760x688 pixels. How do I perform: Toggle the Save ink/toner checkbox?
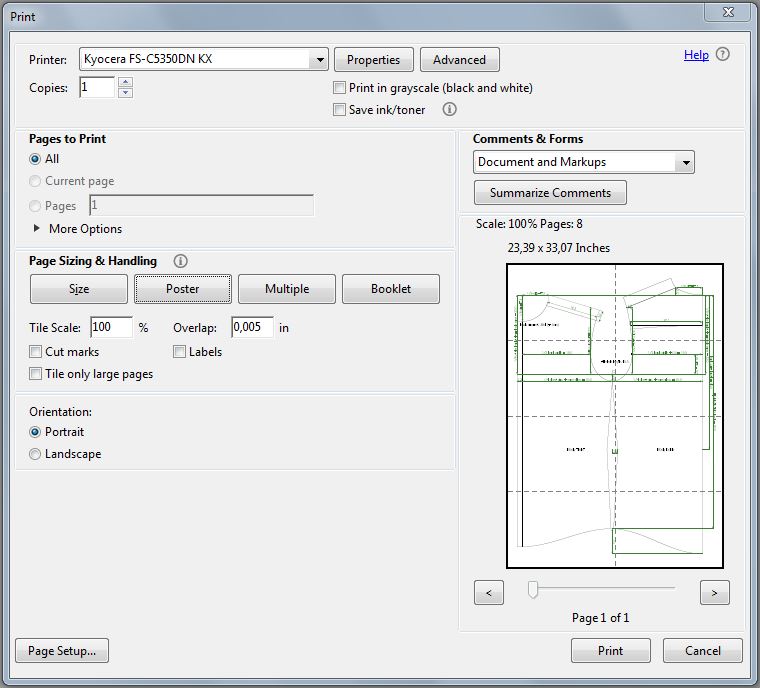pos(339,110)
